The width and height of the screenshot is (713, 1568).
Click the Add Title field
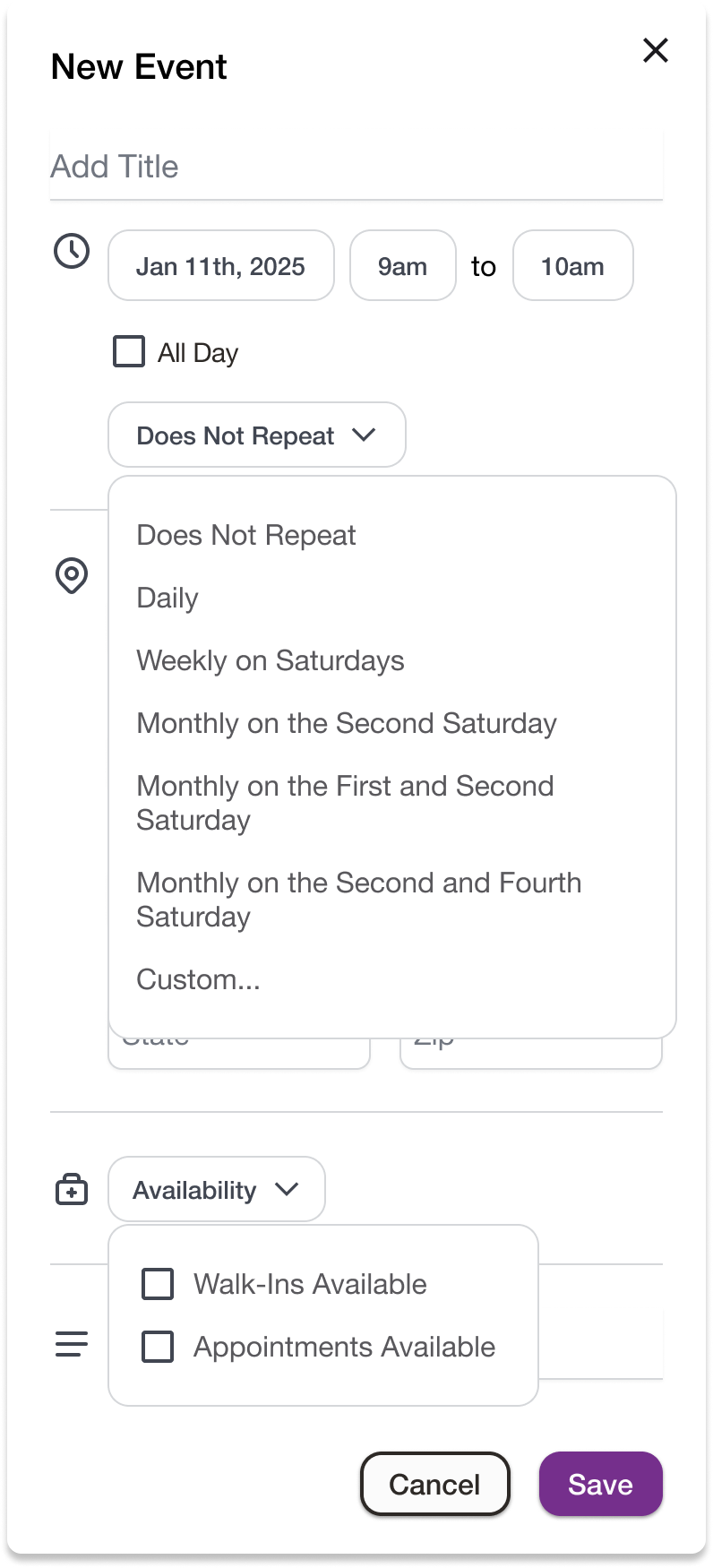356,167
